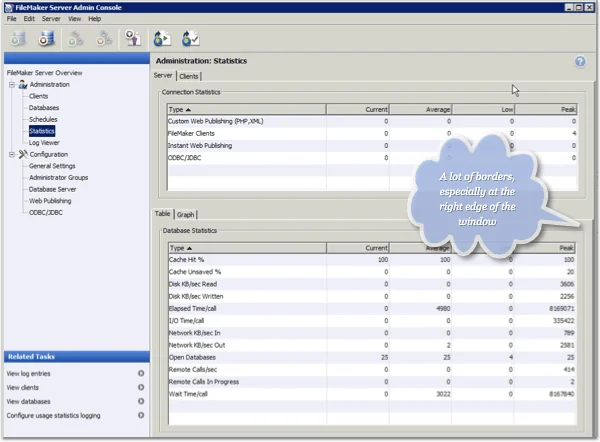Click the third toolbar icon with gears

tap(75, 39)
